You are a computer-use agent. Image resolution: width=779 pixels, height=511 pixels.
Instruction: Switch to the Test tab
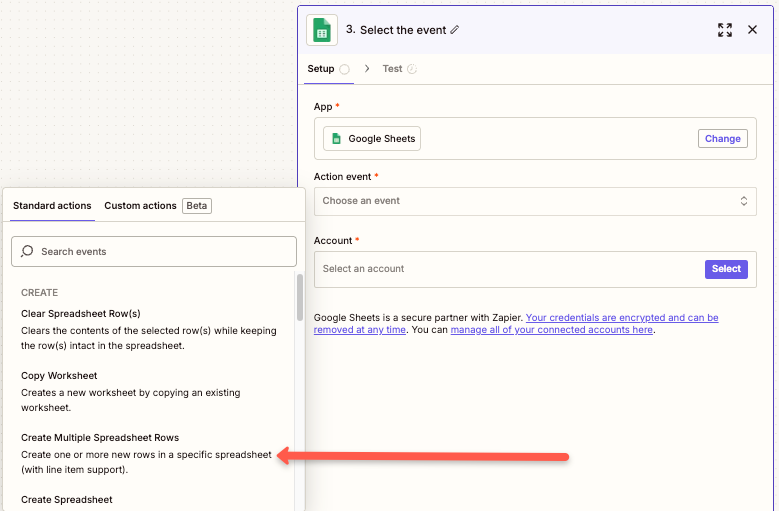[399, 69]
